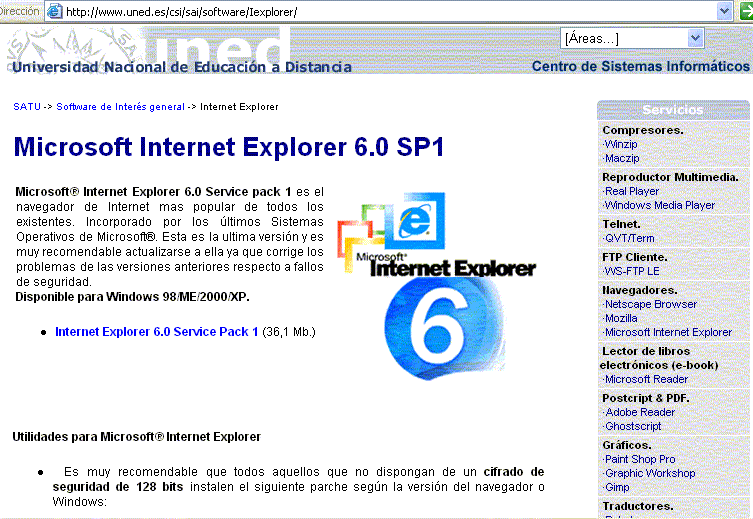
Task: Open the WS-FTP LE link
Action: [632, 271]
